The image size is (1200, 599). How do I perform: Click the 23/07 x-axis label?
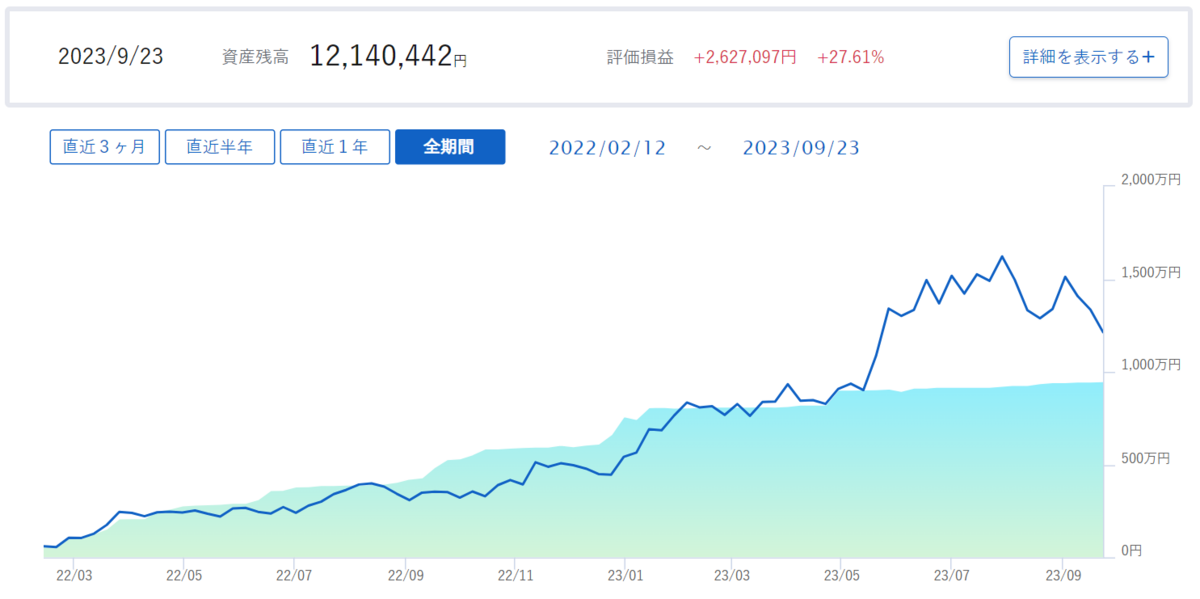(x=951, y=576)
